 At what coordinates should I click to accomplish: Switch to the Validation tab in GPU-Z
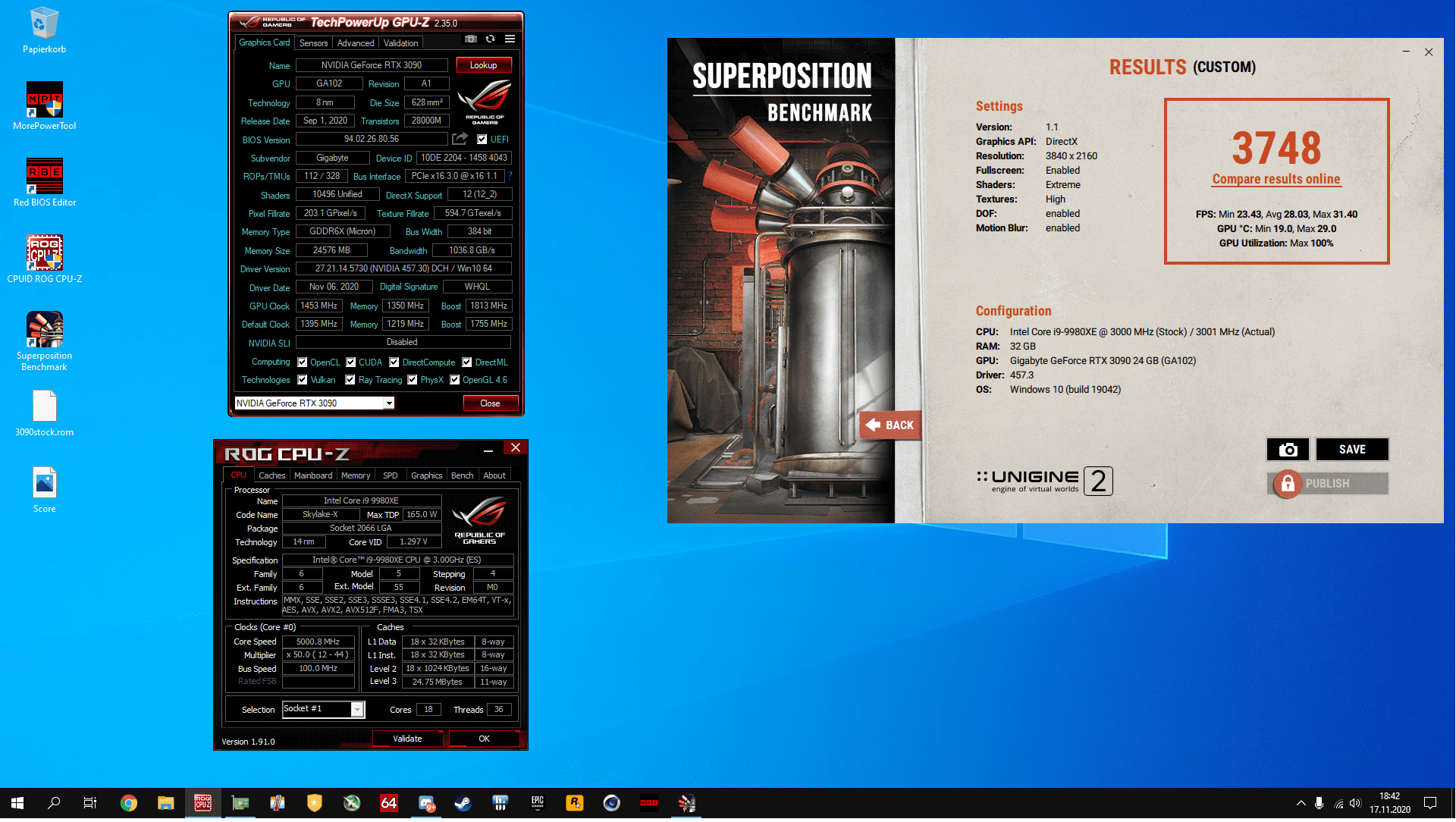coord(400,43)
